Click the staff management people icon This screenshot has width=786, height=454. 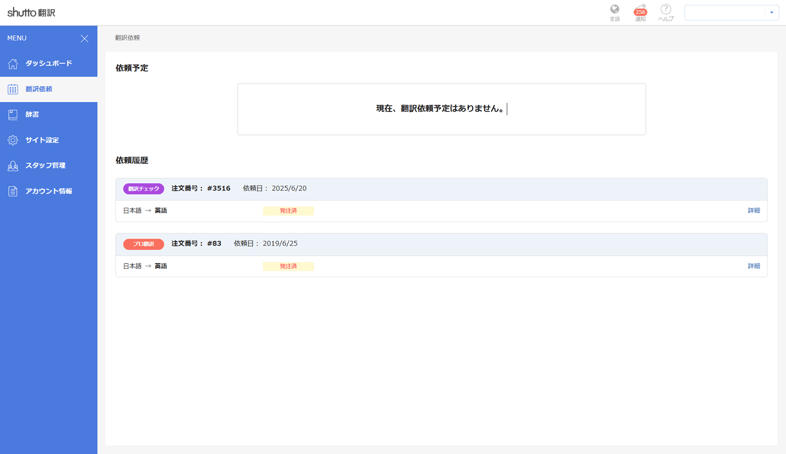click(x=13, y=166)
